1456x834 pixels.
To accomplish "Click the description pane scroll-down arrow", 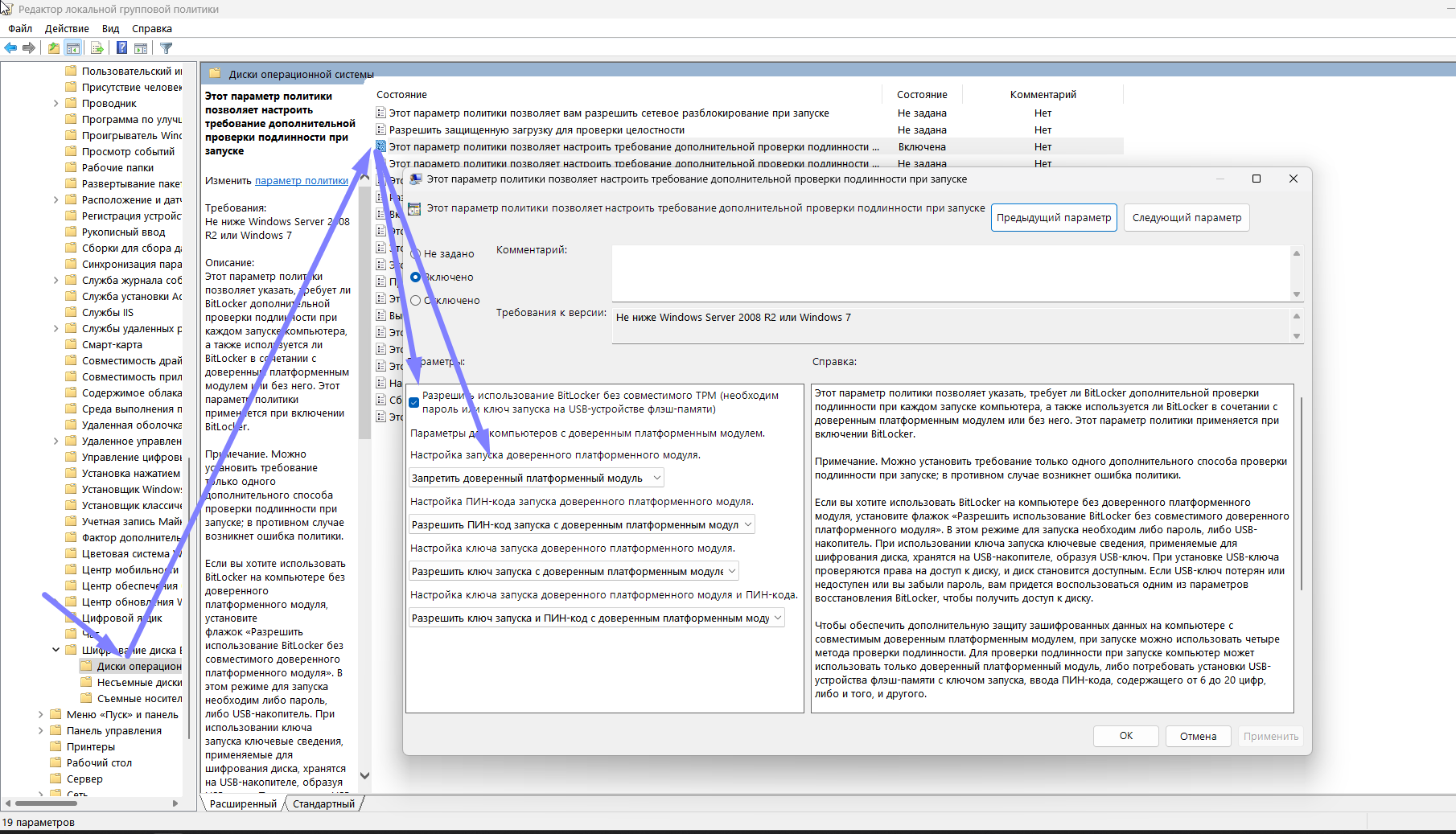I will coord(364,775).
